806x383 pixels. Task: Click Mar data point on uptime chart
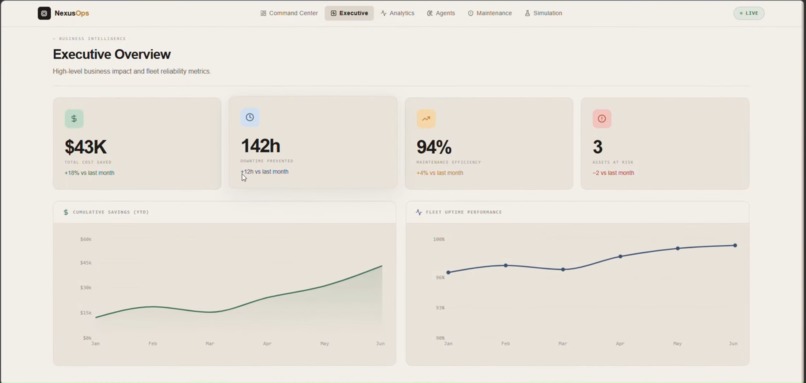click(x=563, y=269)
